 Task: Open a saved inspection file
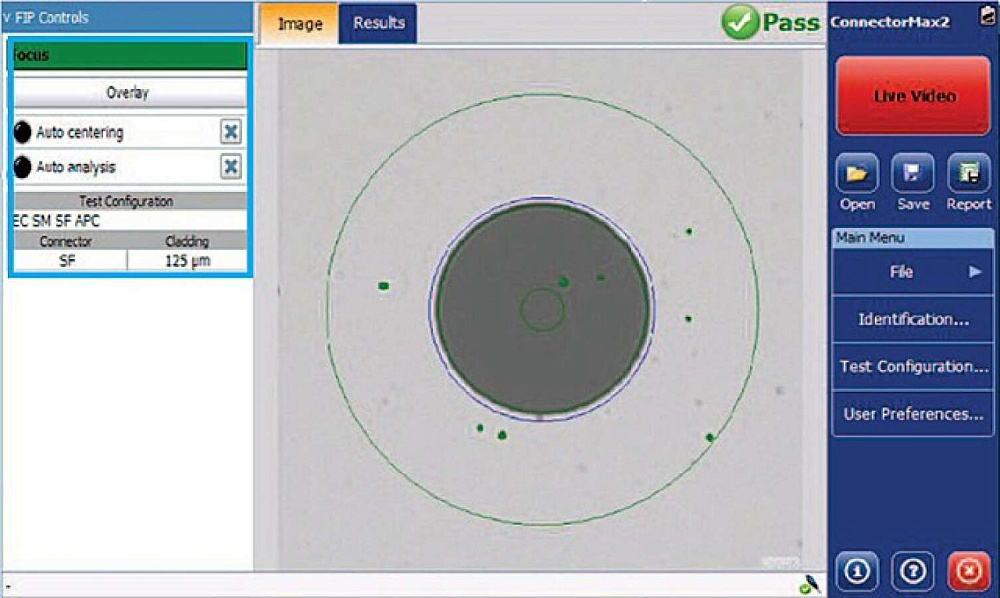pos(857,174)
